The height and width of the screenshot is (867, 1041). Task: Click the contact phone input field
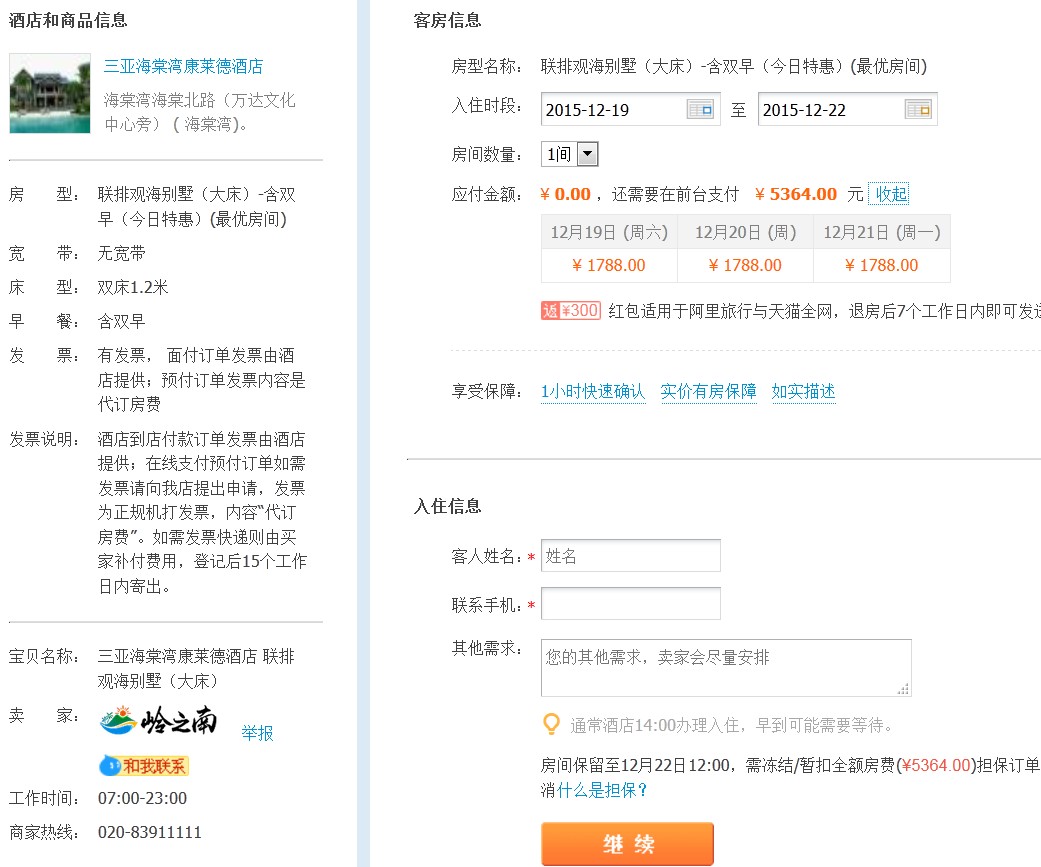630,604
